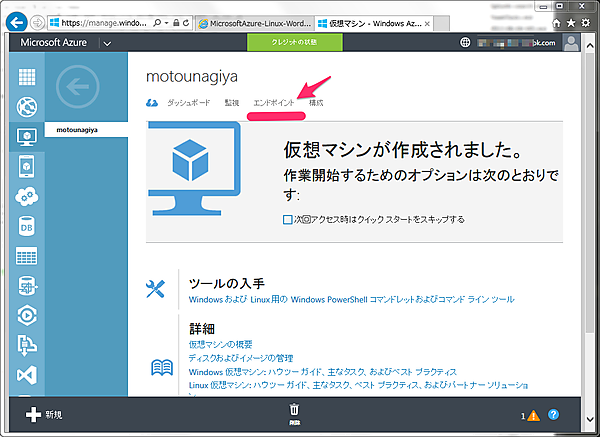Click the refresh icon in address bar
The width and height of the screenshot is (600, 437).
tap(186, 23)
